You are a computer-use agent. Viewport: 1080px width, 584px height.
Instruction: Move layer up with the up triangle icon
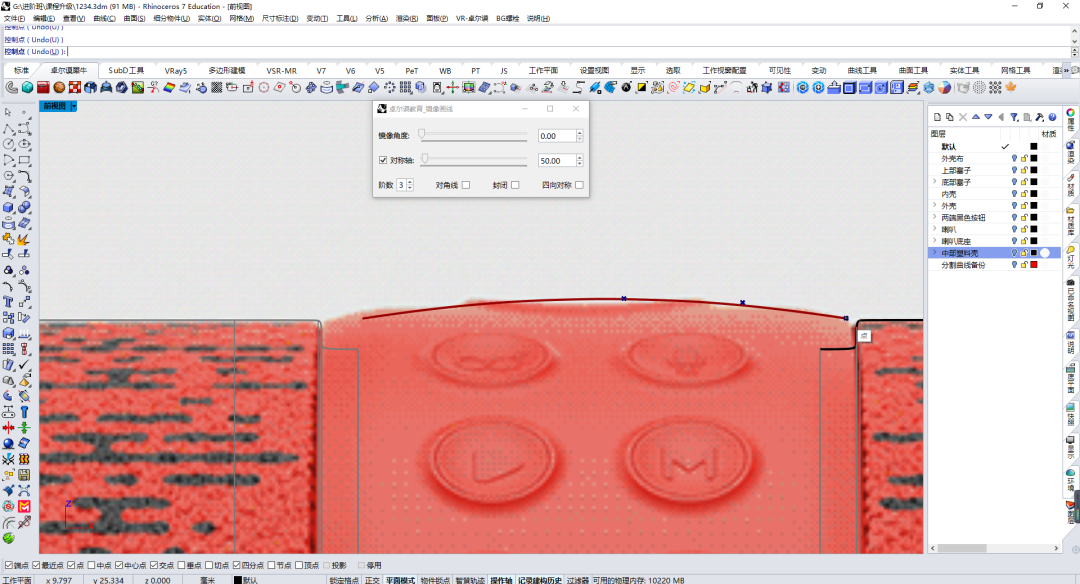[x=975, y=117]
